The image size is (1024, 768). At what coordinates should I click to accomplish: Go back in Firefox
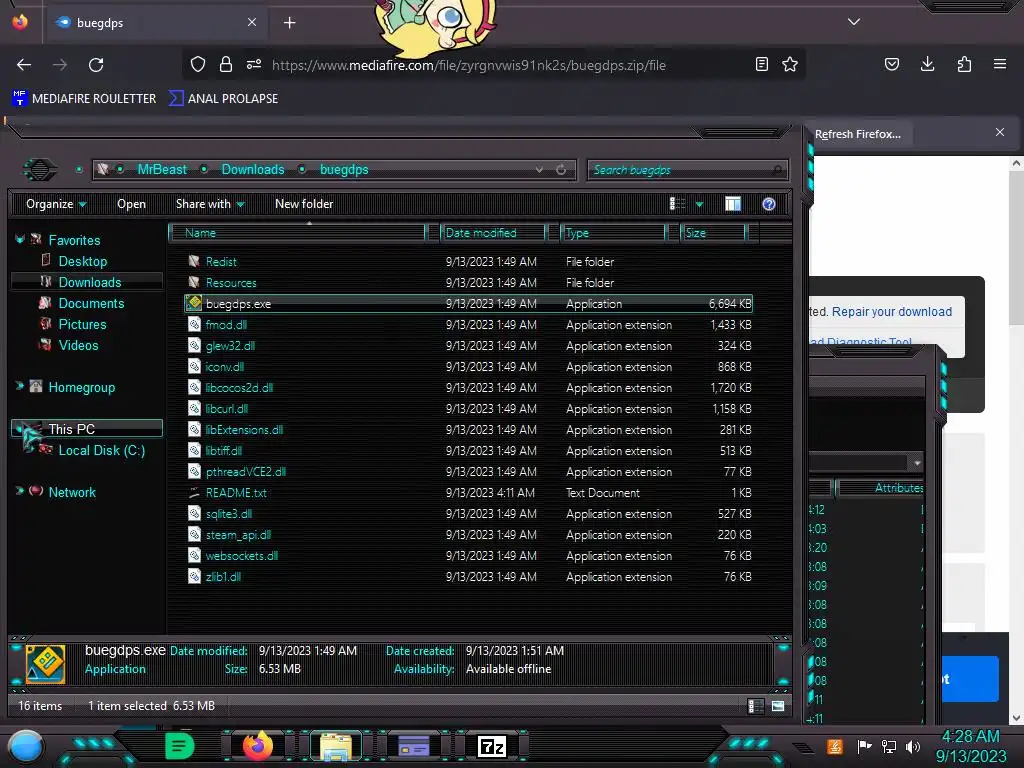click(x=24, y=65)
